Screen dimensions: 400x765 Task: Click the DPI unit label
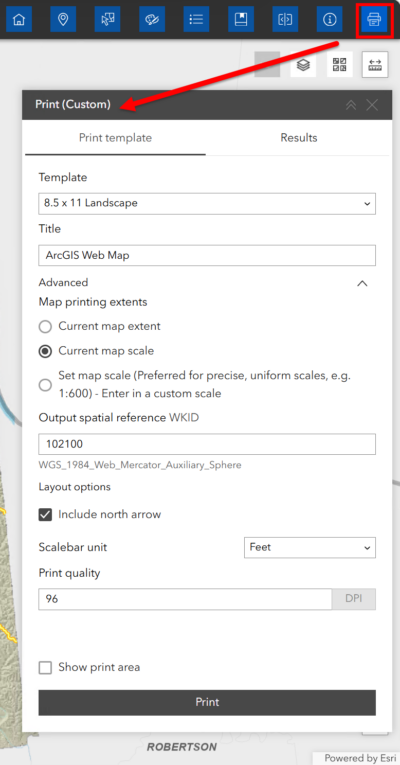click(354, 599)
